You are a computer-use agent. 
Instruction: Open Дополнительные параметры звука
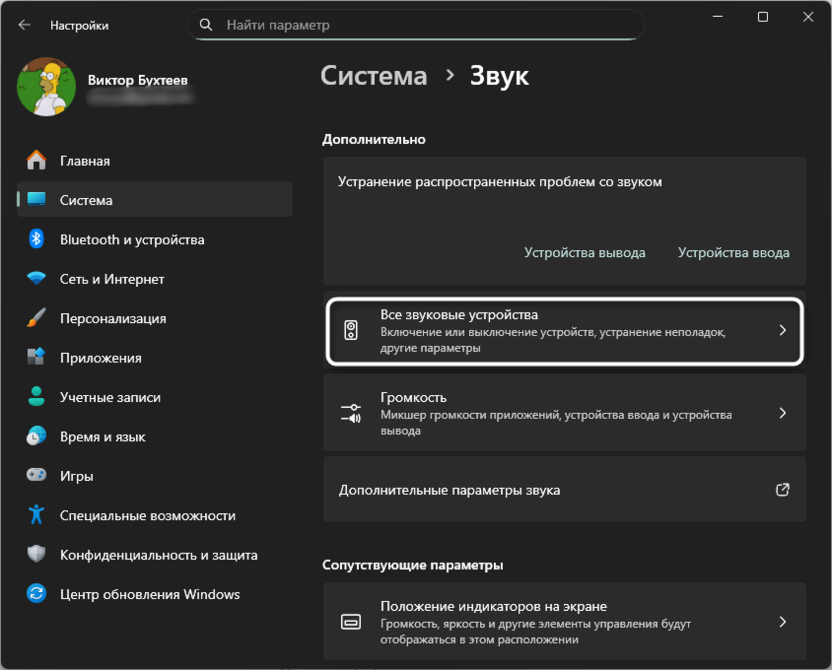(563, 490)
